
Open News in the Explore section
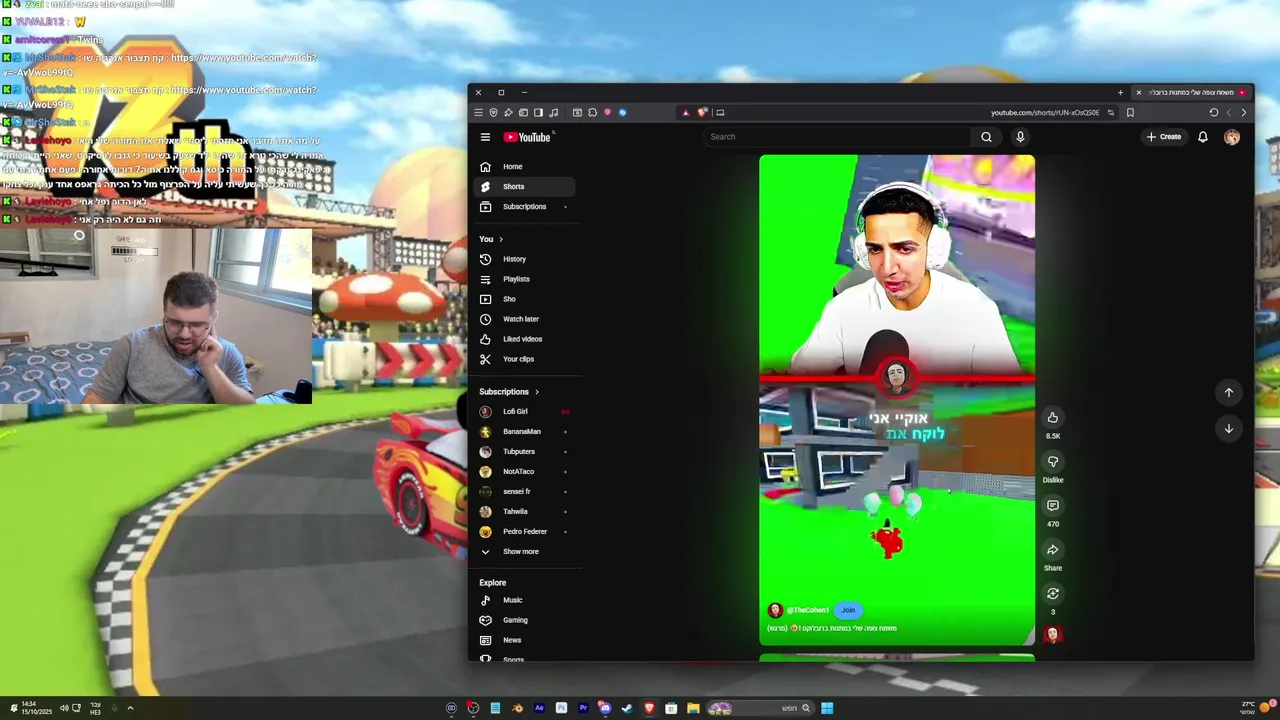(525, 640)
